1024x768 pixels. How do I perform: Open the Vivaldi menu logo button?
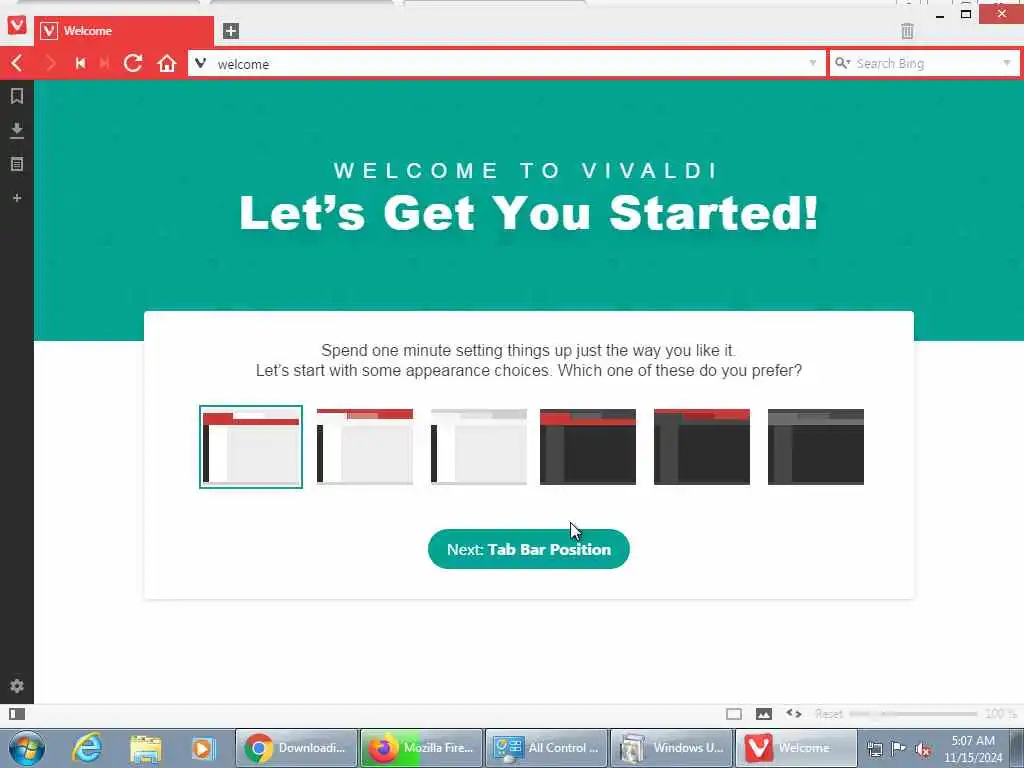tap(16, 25)
